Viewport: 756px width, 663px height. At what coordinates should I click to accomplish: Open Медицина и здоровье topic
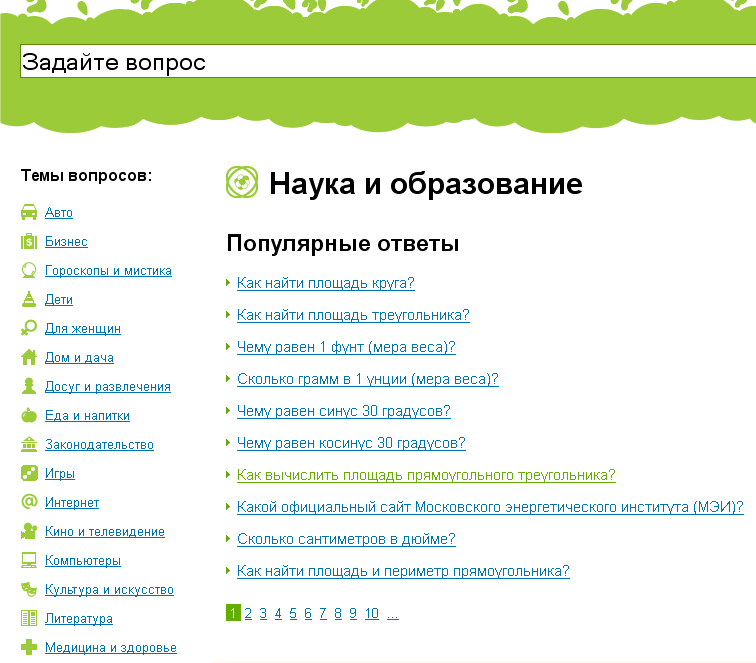click(x=111, y=648)
